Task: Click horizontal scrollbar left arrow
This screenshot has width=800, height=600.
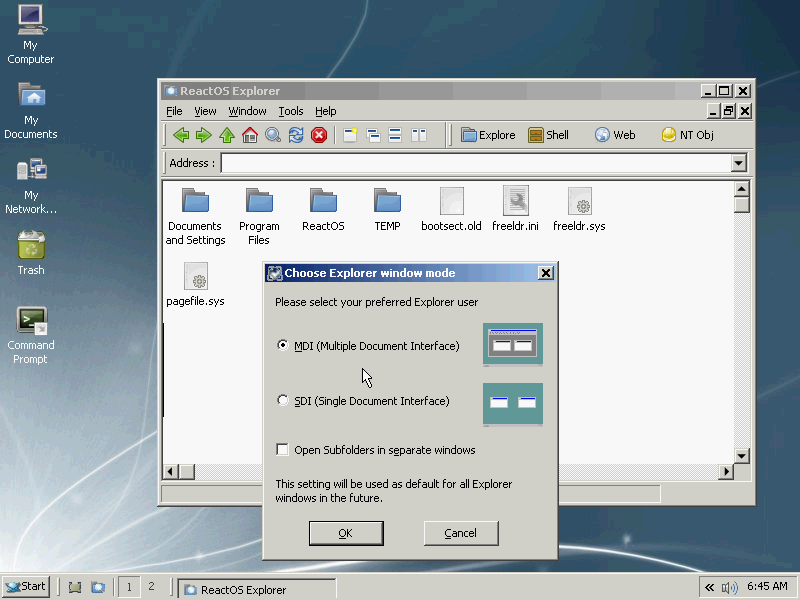Action: (170, 472)
